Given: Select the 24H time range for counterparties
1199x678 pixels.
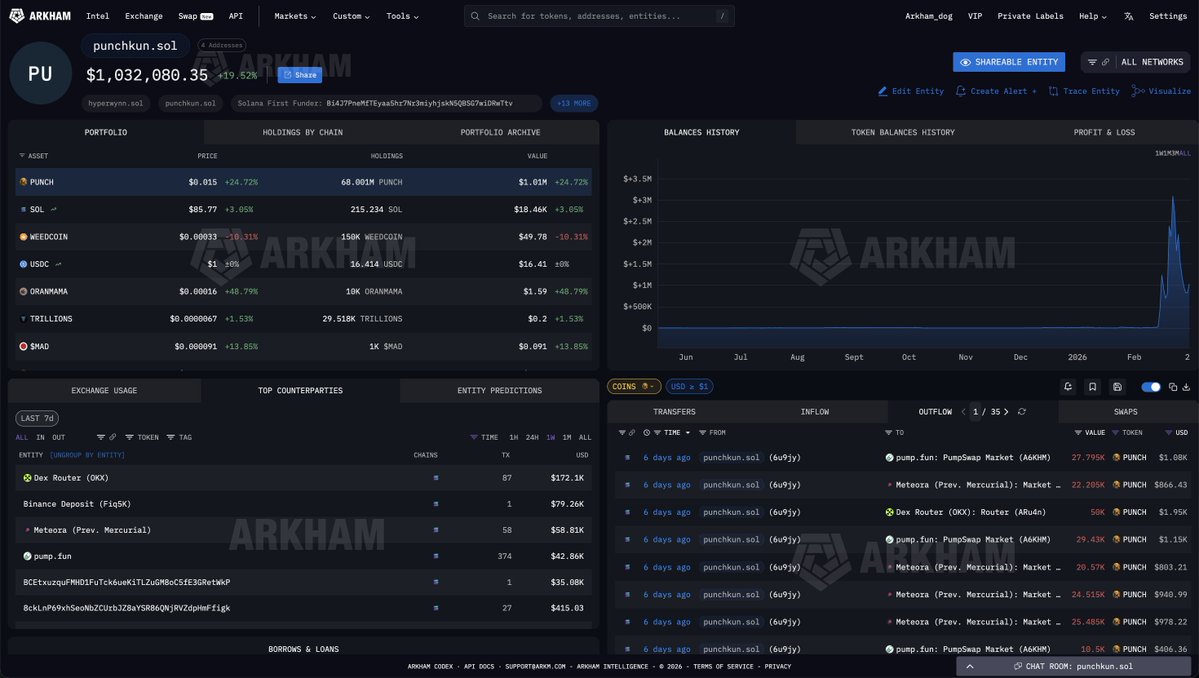Looking at the screenshot, I should [x=532, y=437].
